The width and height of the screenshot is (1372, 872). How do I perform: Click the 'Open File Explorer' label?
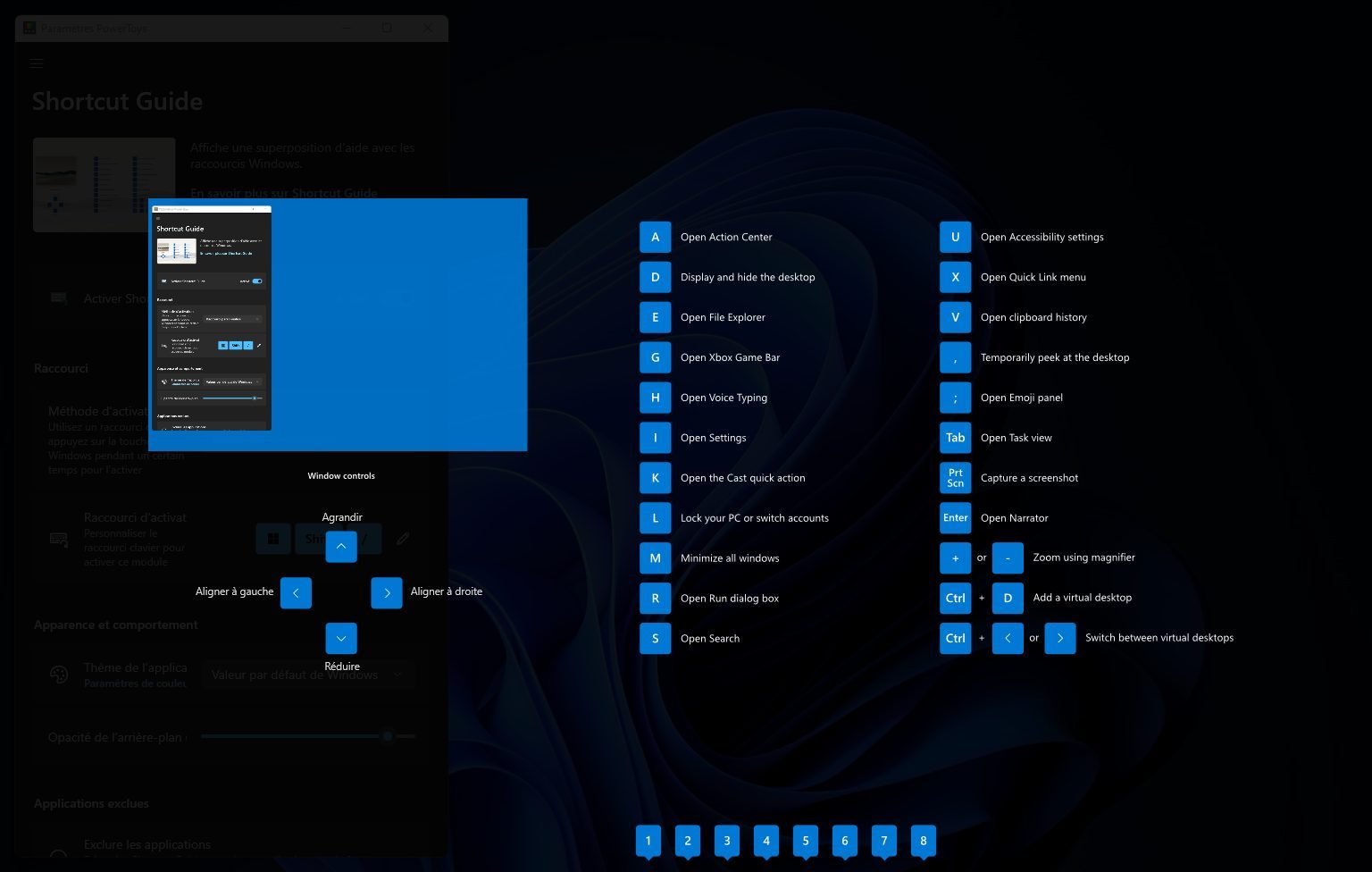[723, 317]
